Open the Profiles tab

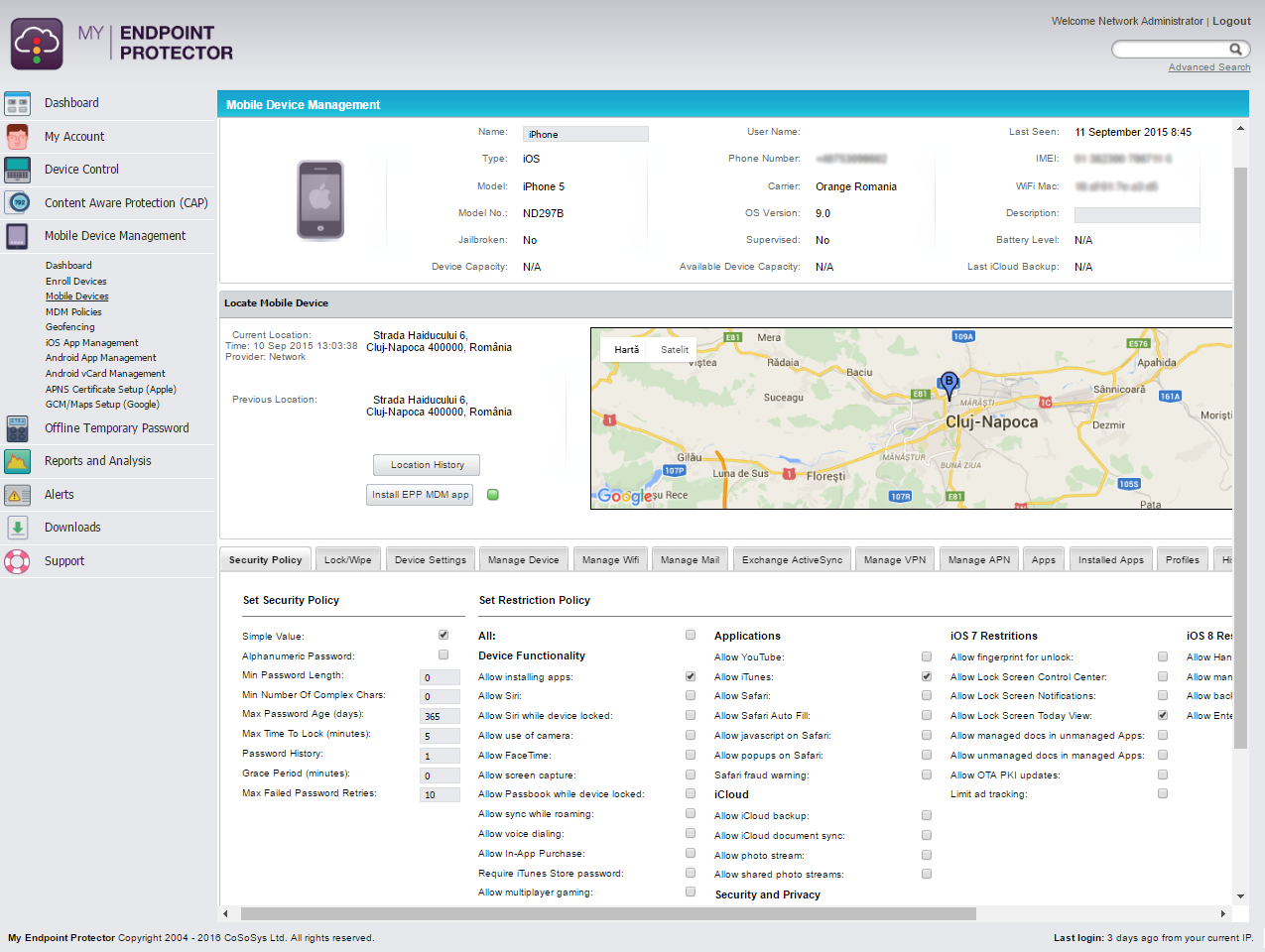click(1183, 560)
